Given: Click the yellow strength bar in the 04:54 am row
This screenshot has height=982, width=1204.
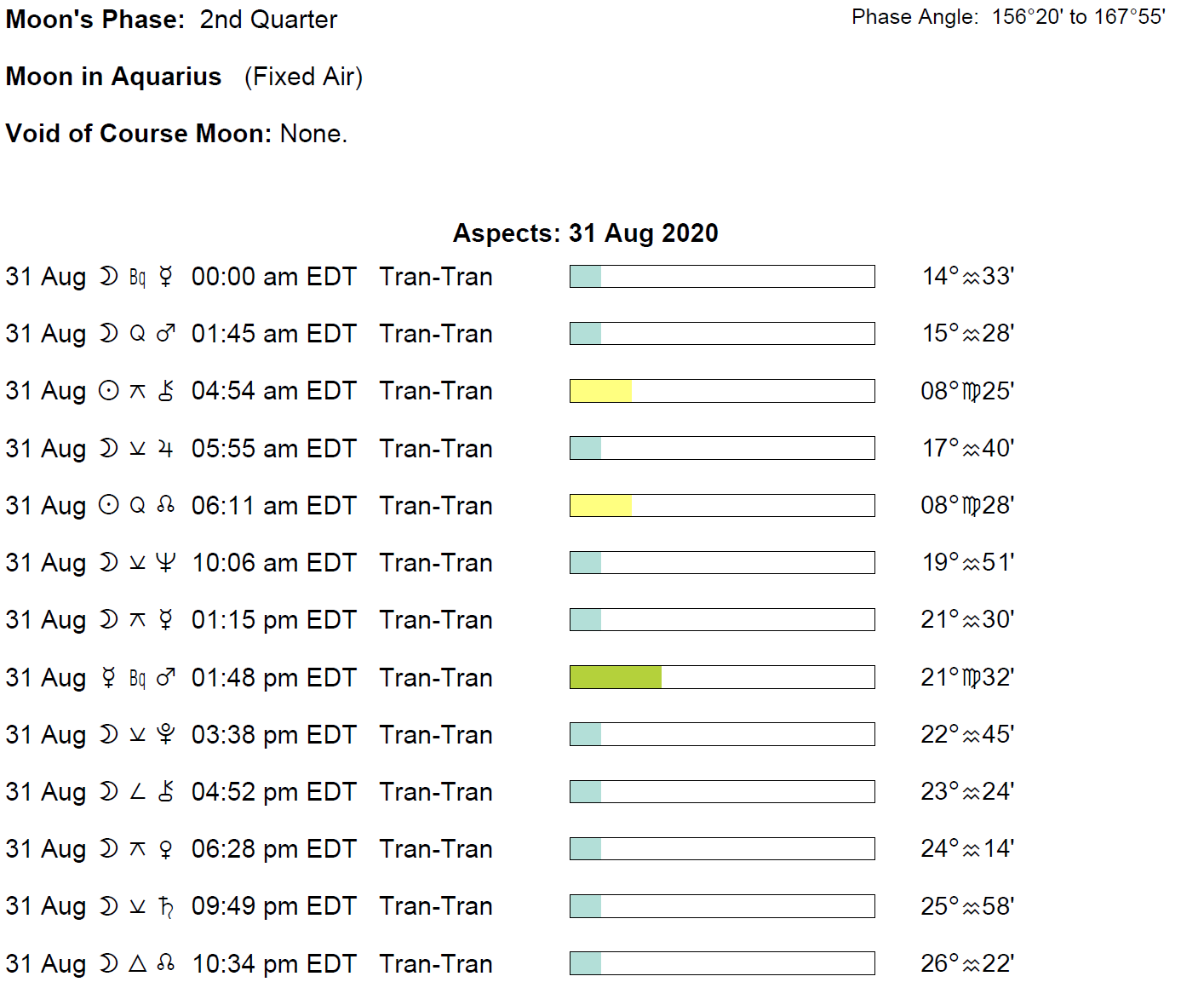Looking at the screenshot, I should pos(600,391).
